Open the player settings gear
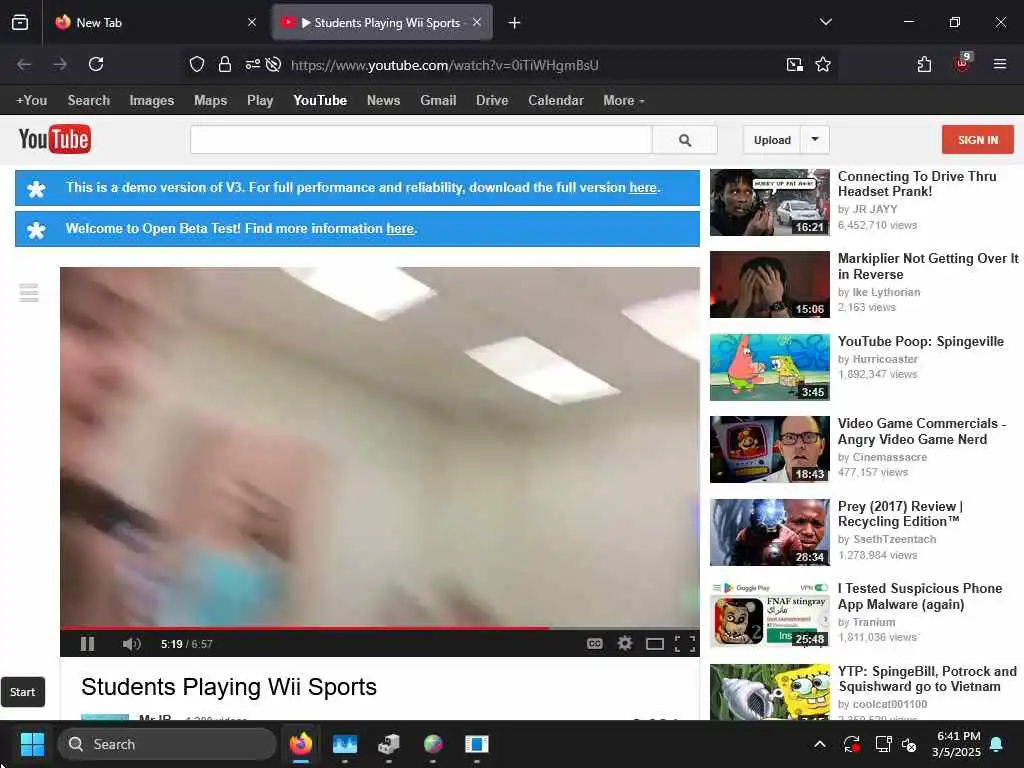1024x768 pixels. pos(625,643)
